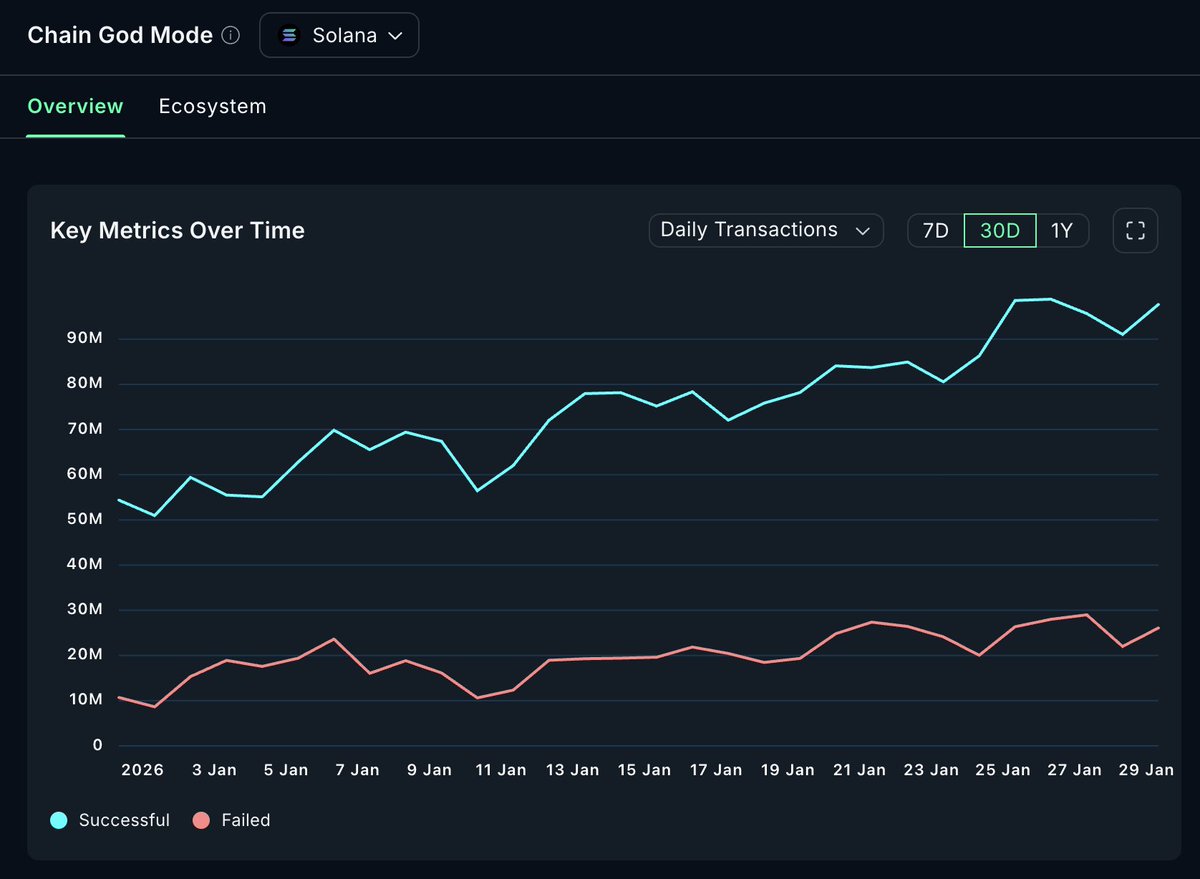Image resolution: width=1200 pixels, height=879 pixels.
Task: Click the Chain God Mode title
Action: coord(120,36)
